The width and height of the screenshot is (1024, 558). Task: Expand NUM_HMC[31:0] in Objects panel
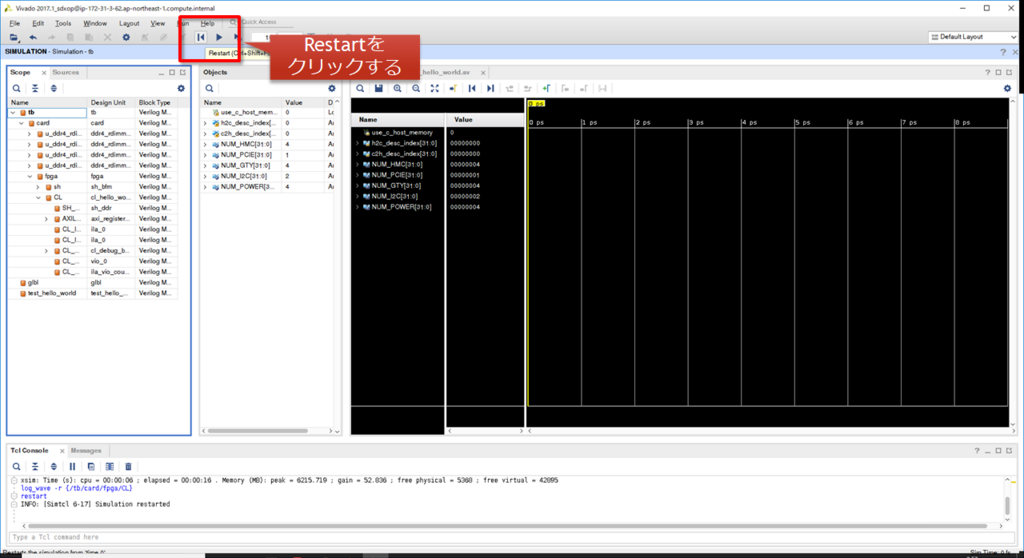click(x=205, y=144)
